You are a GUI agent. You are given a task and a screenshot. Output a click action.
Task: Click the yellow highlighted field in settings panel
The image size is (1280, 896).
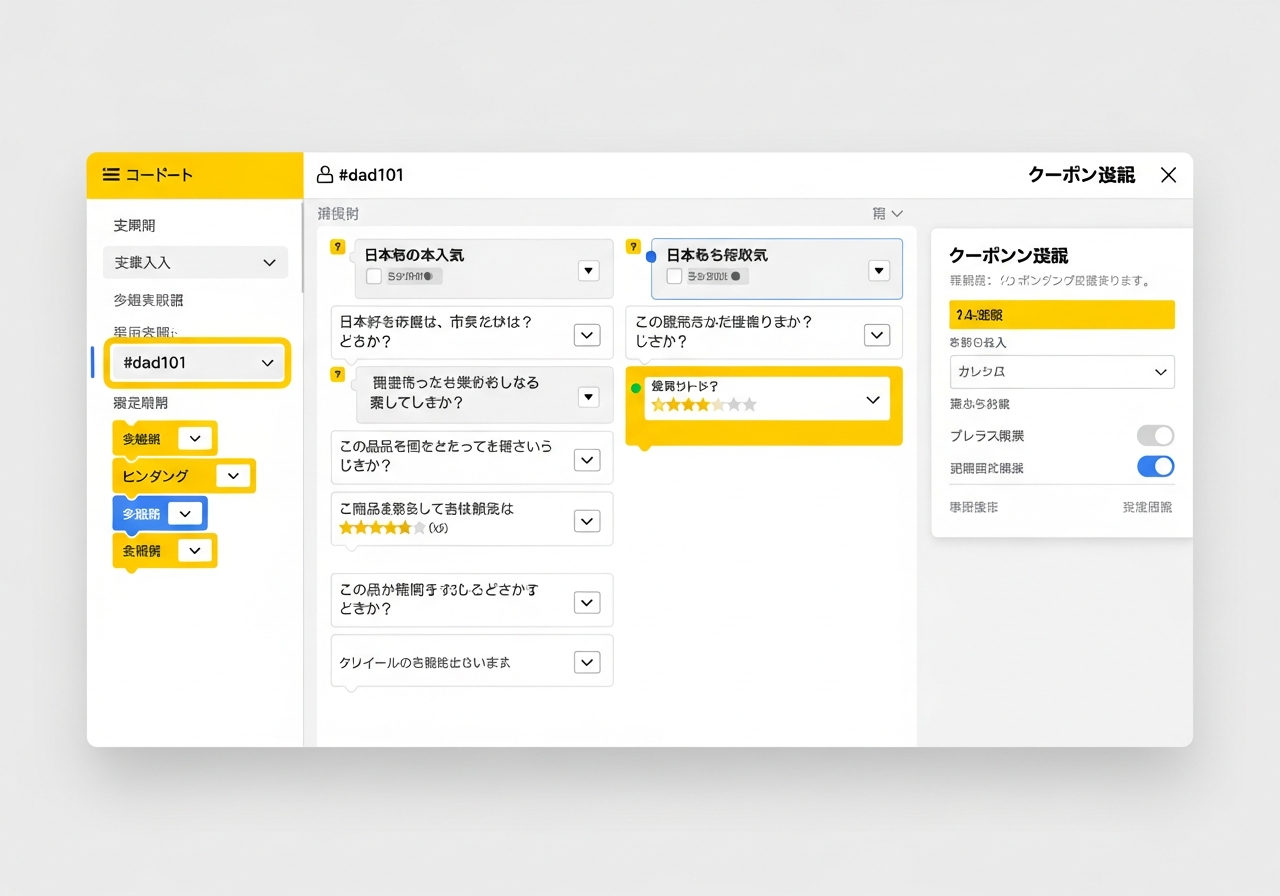[x=1061, y=314]
